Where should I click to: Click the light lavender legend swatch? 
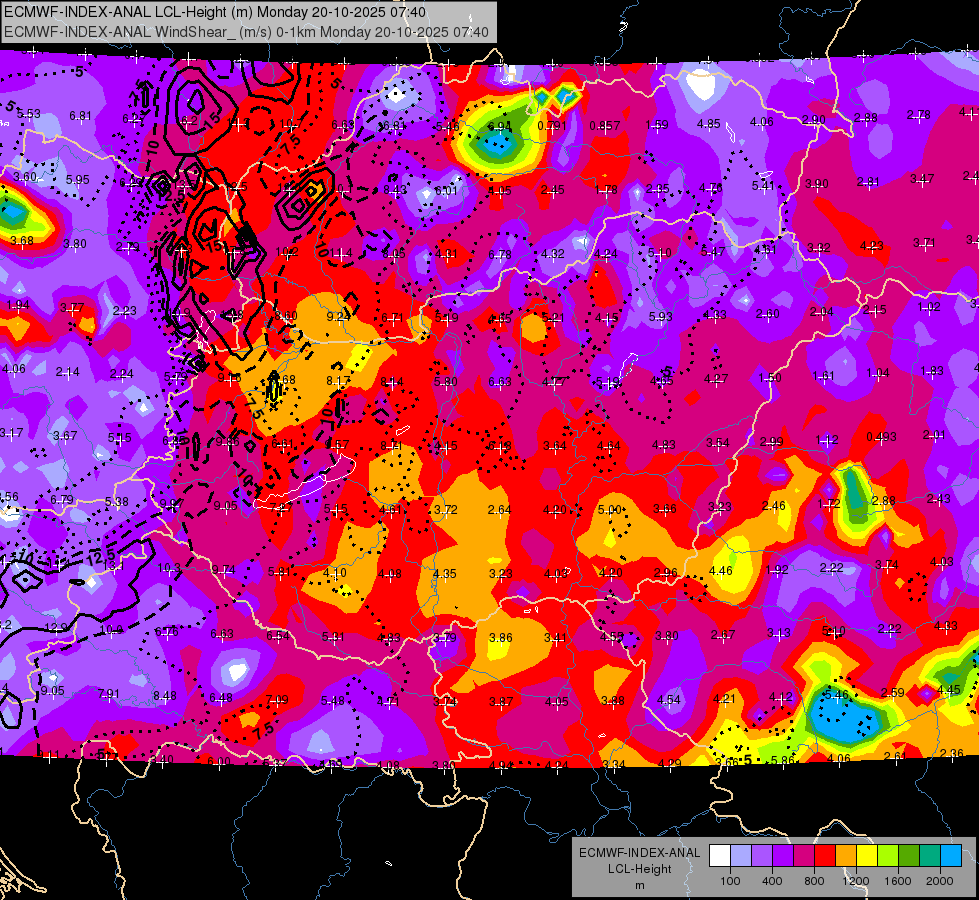741,855
